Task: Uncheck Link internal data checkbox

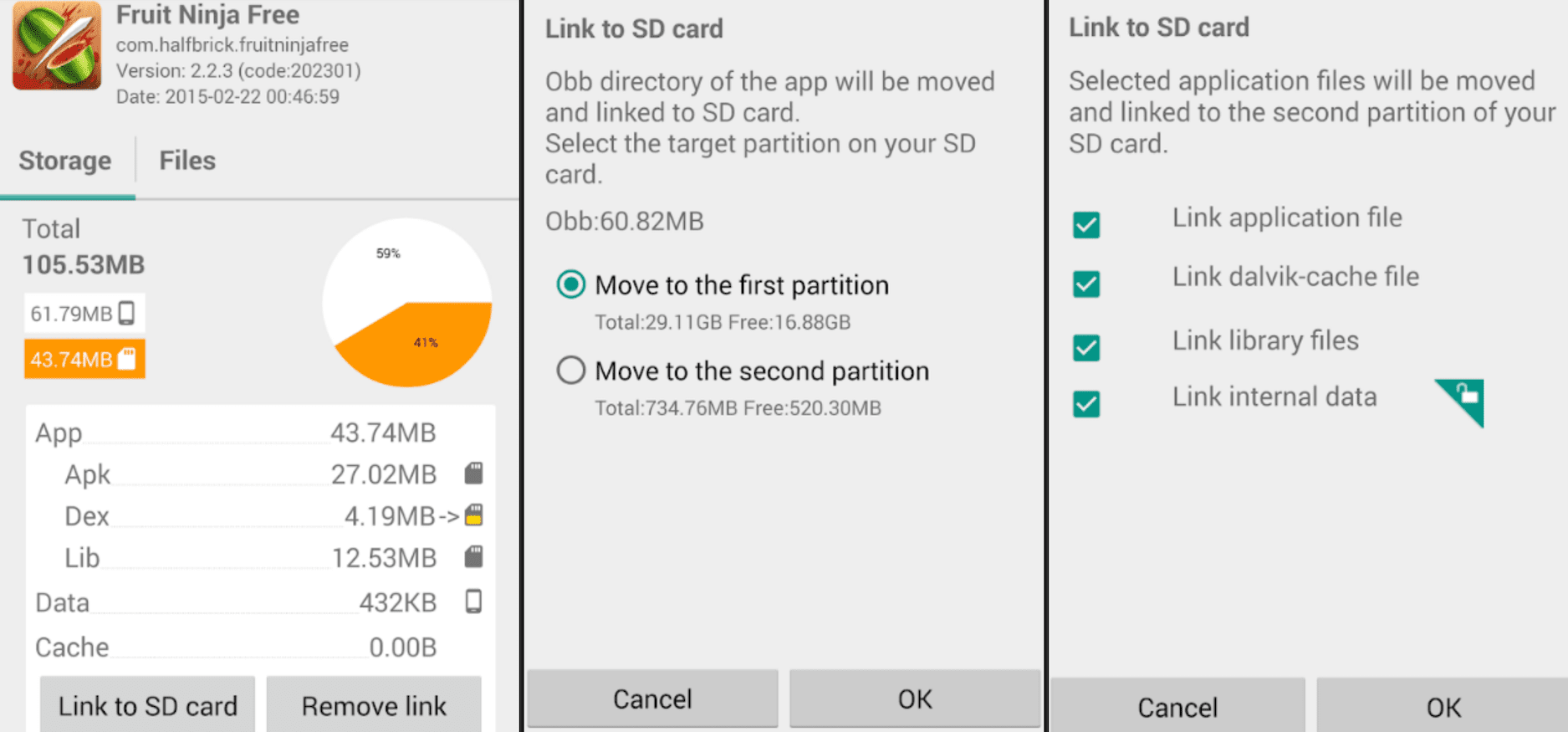Action: click(x=1086, y=404)
